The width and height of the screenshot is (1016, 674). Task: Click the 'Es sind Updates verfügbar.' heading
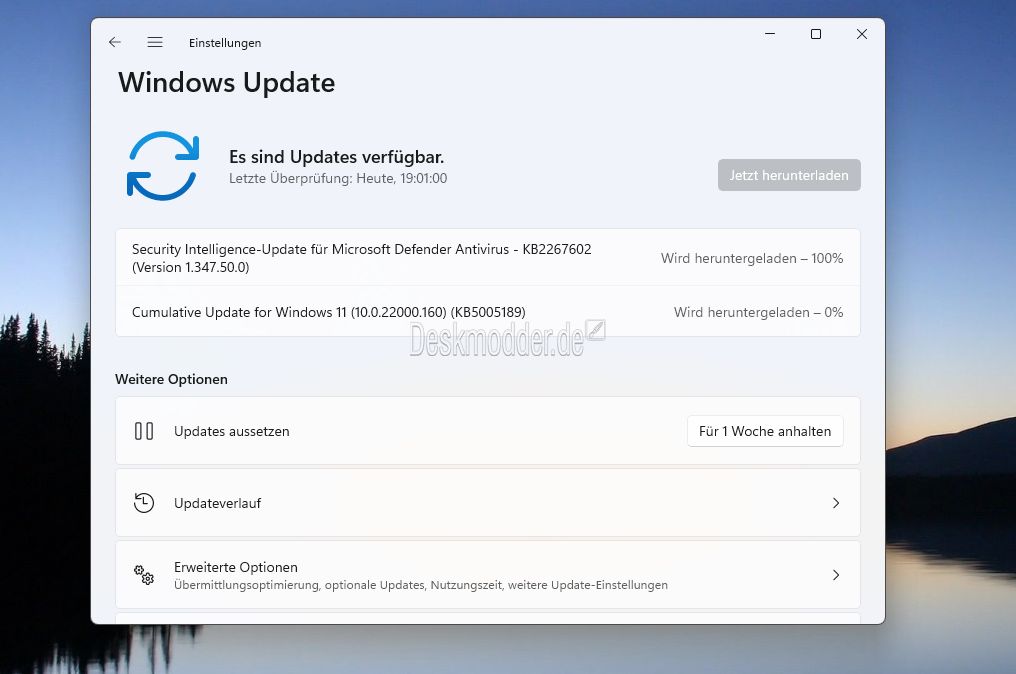pos(336,157)
